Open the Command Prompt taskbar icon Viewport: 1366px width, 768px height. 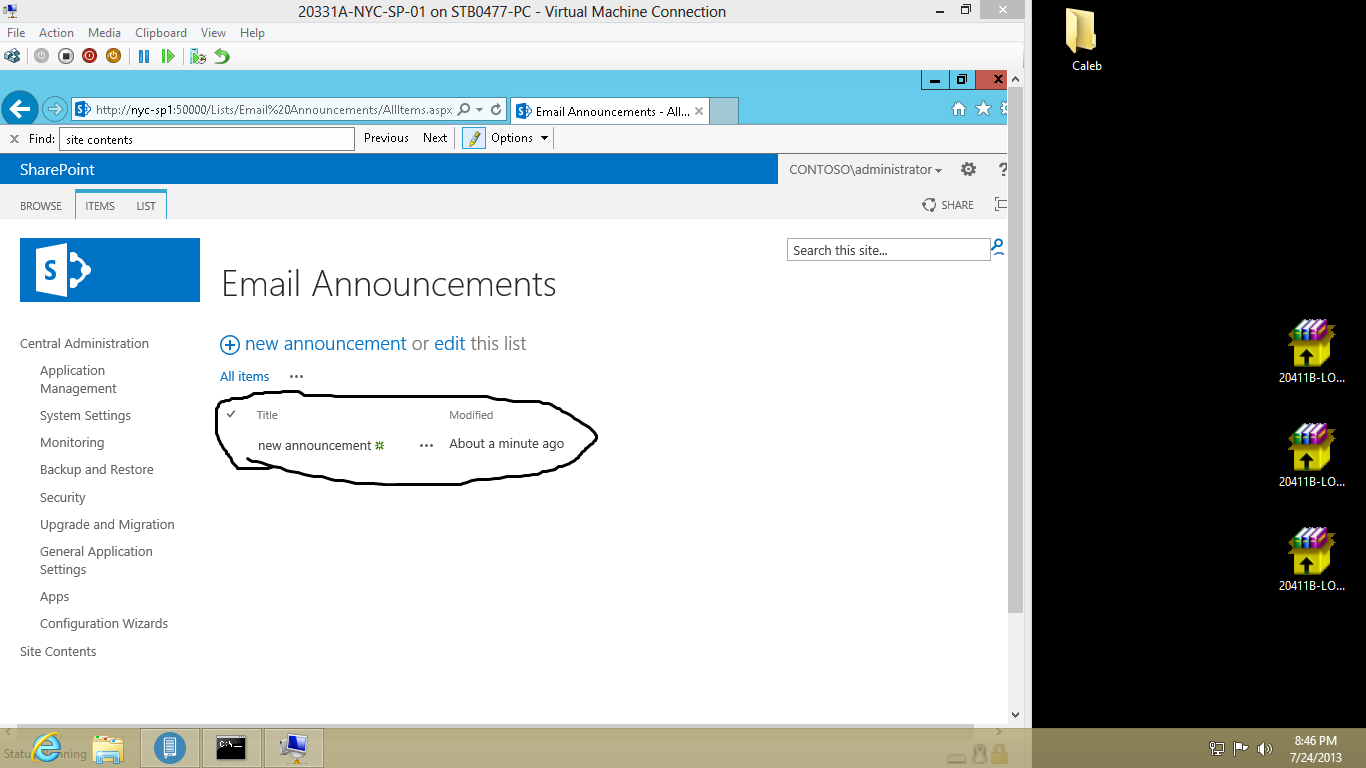click(x=232, y=747)
